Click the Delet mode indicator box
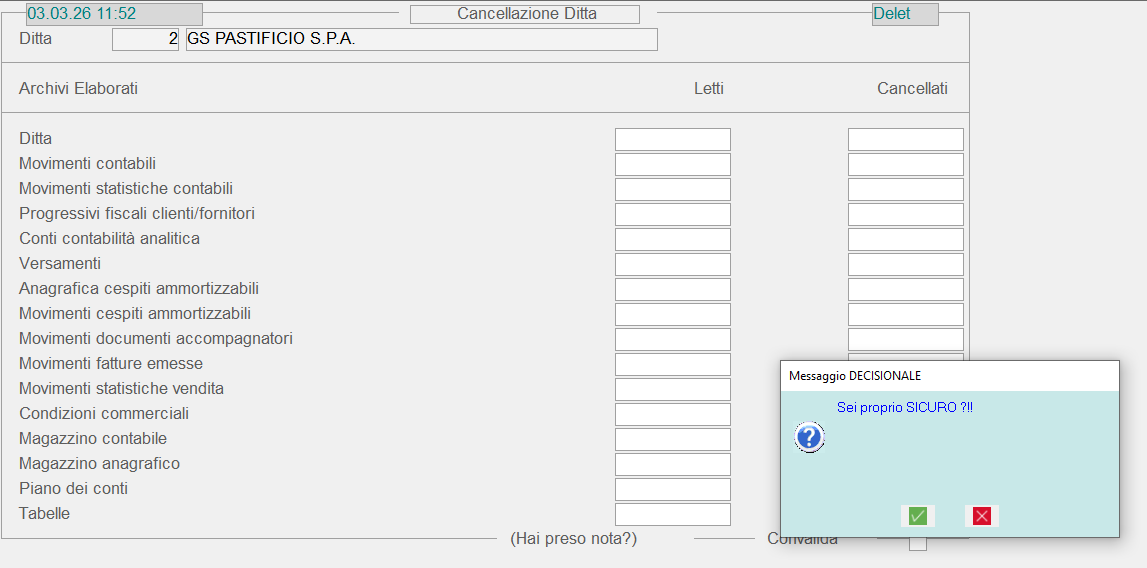Image resolution: width=1147 pixels, height=568 pixels. [x=905, y=14]
